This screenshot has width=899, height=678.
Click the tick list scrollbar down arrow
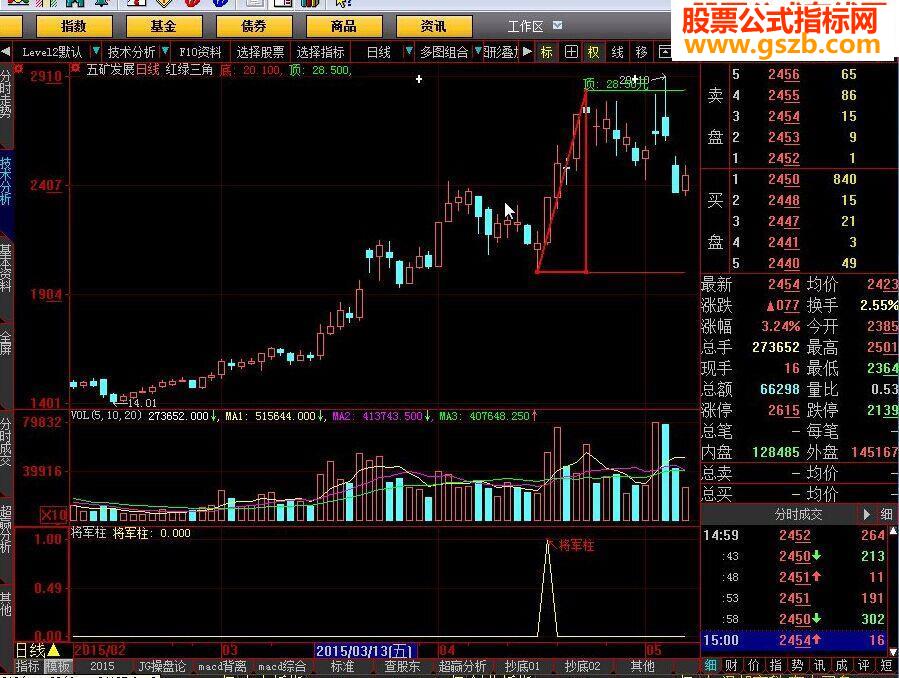click(x=893, y=652)
